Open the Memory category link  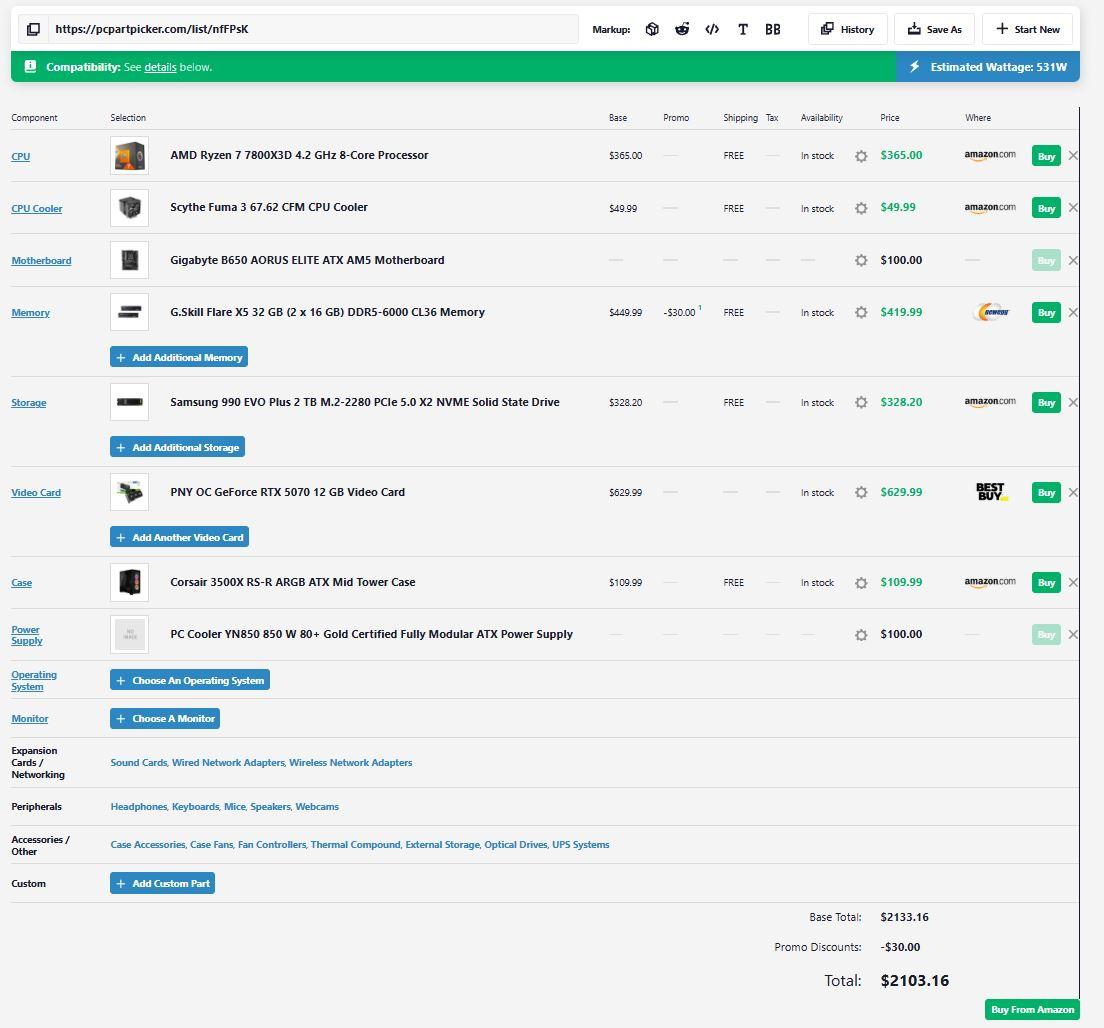pos(30,313)
